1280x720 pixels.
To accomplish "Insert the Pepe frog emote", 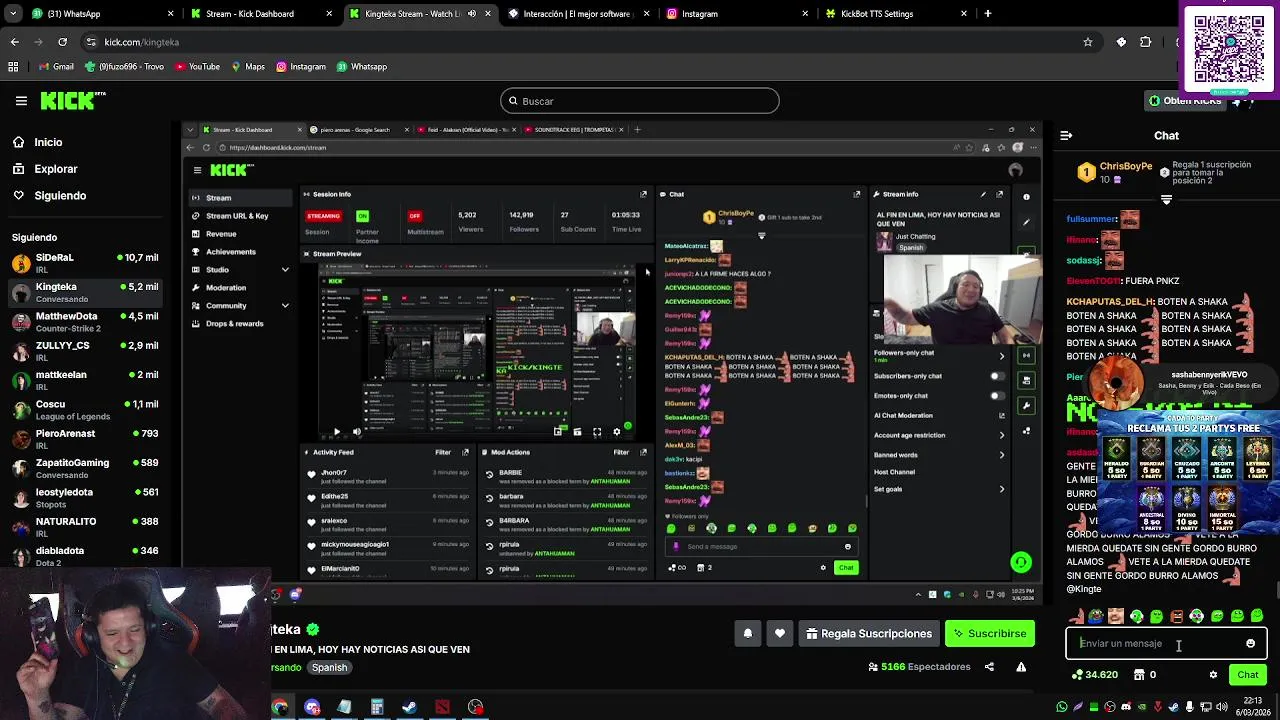I will (1097, 616).
